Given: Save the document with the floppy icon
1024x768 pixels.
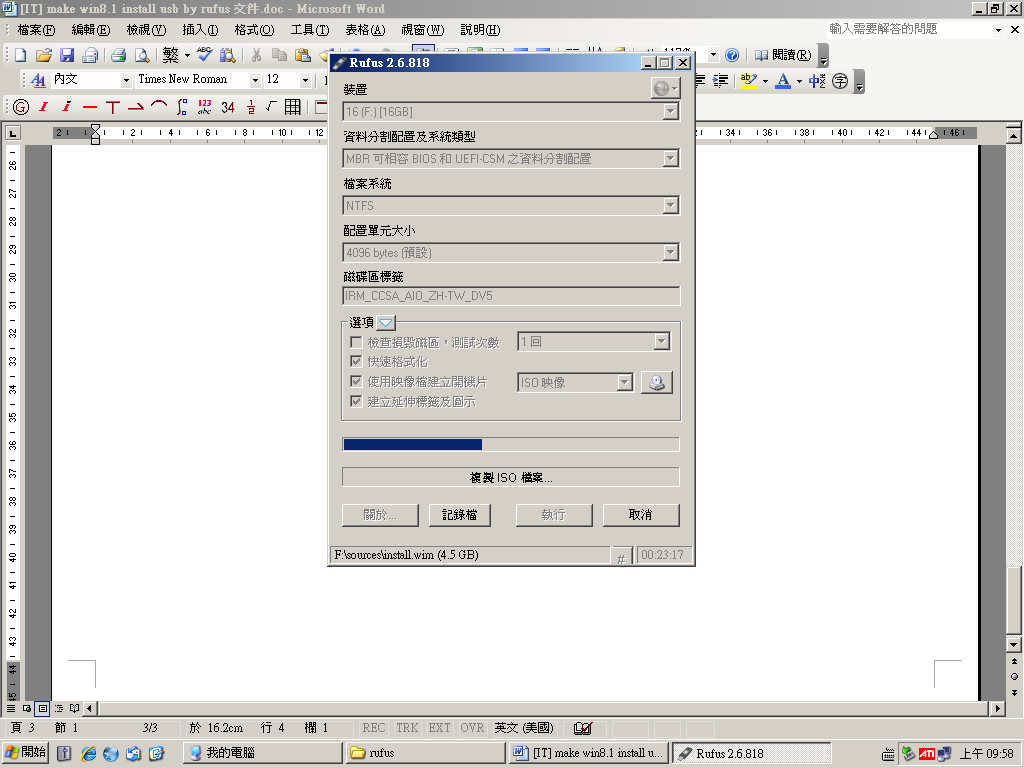Looking at the screenshot, I should coord(67,56).
